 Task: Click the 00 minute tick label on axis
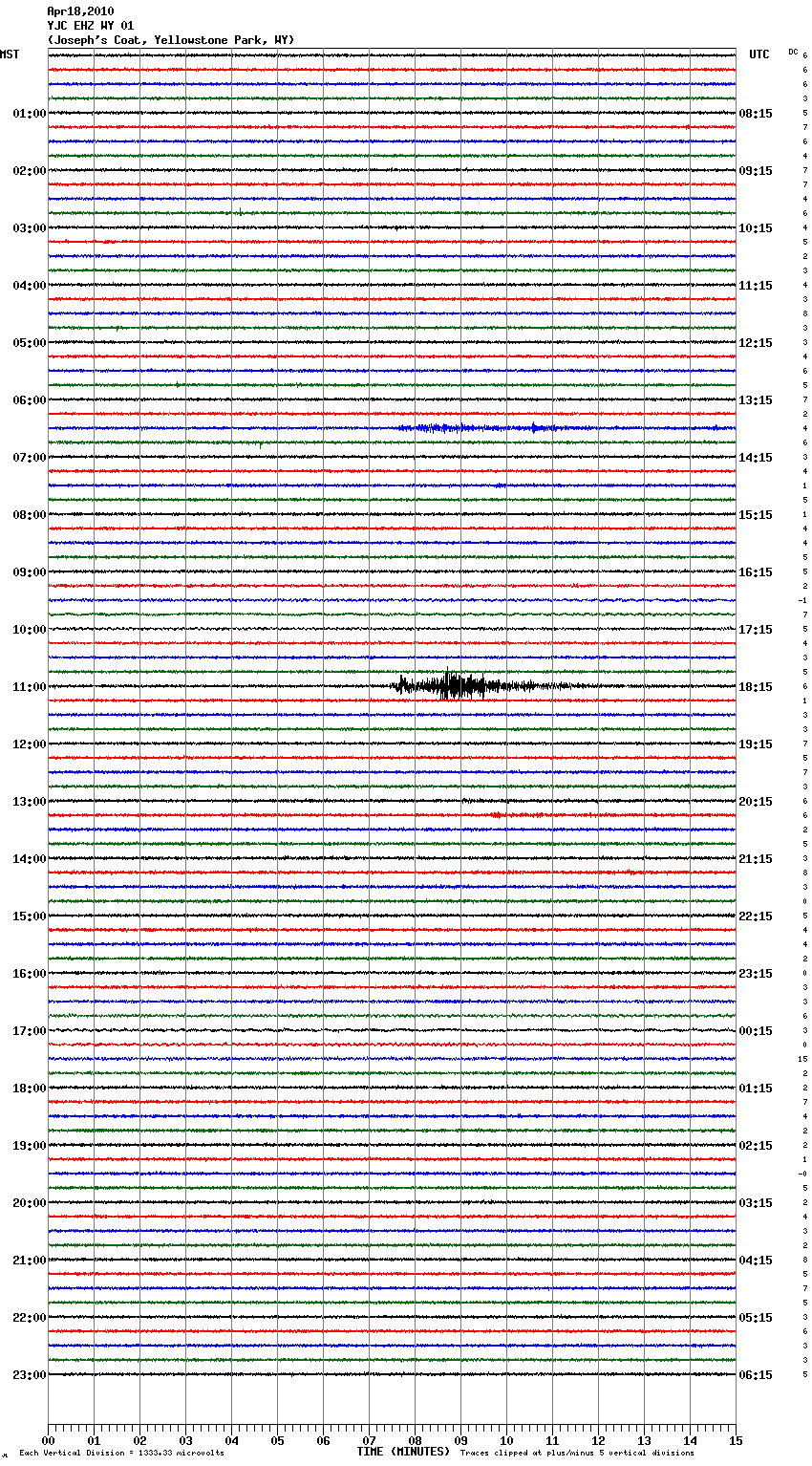(x=48, y=1440)
